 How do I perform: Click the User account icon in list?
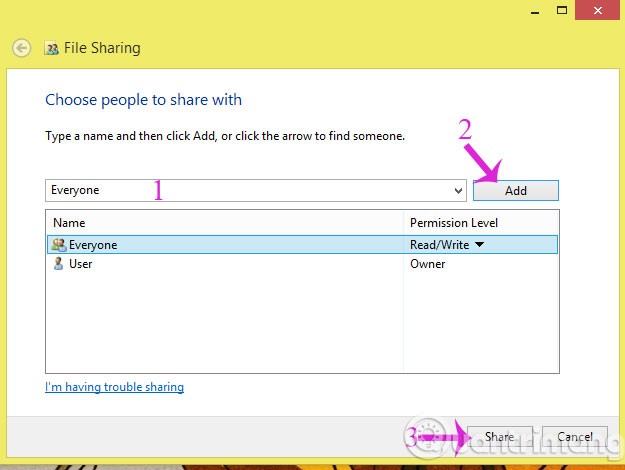[x=58, y=264]
